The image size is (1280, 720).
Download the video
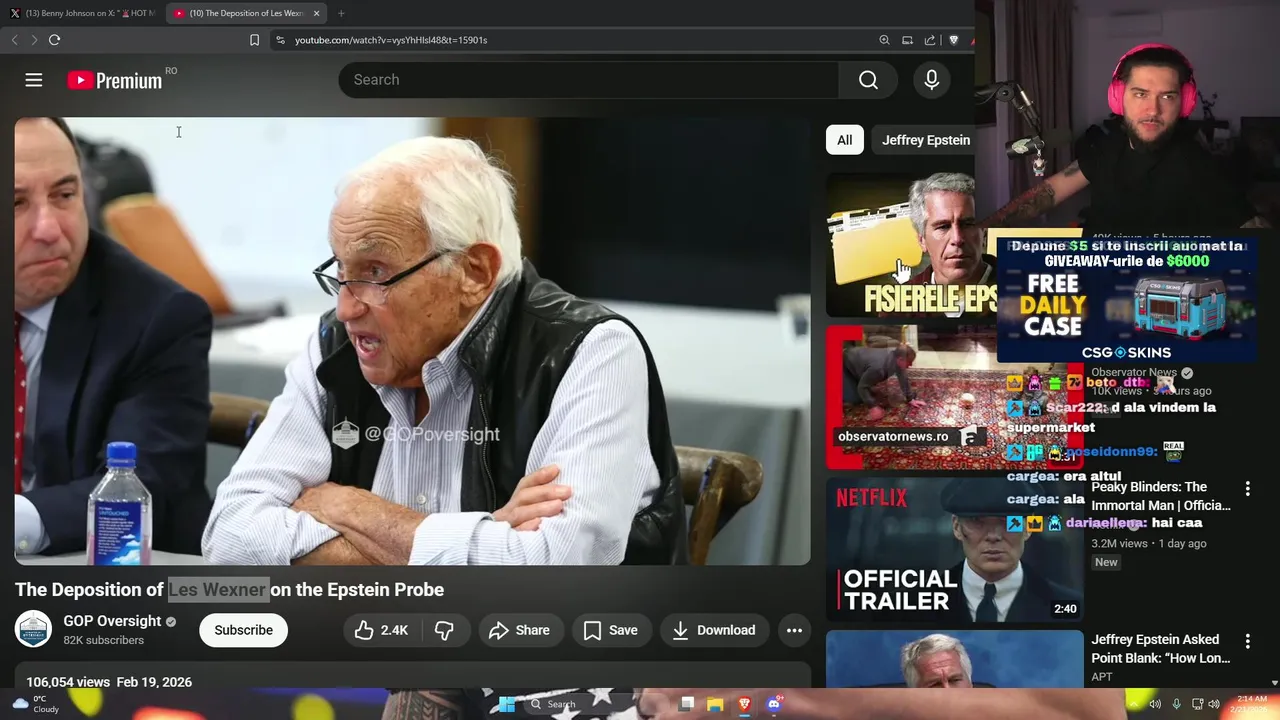714,630
